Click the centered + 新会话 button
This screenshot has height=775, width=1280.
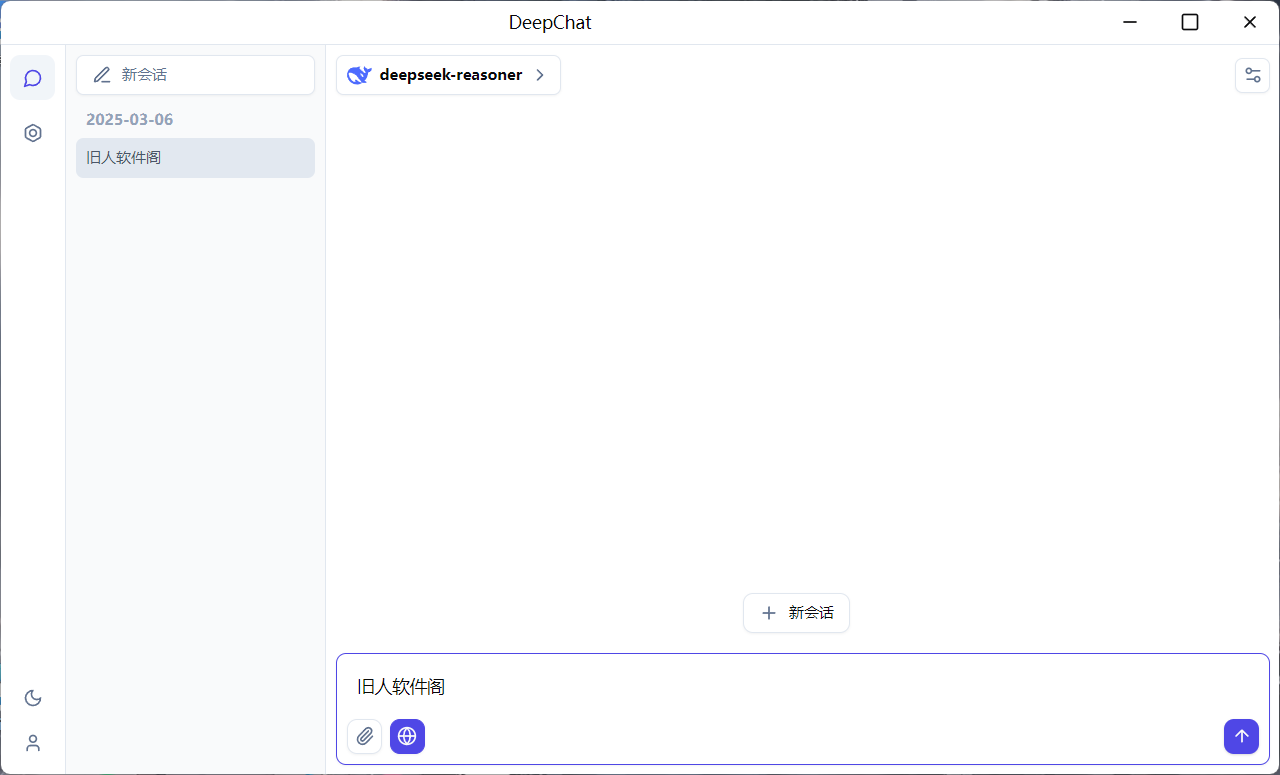coord(796,613)
